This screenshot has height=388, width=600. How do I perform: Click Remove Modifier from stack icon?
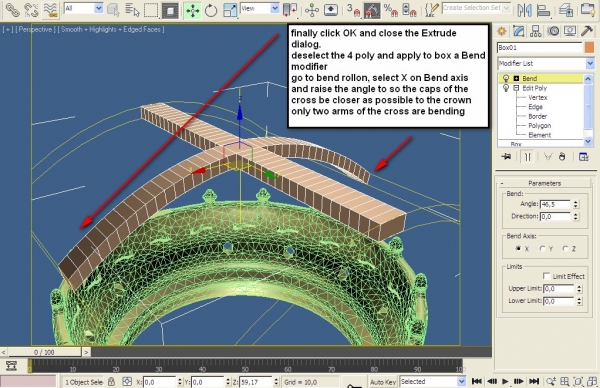click(x=562, y=157)
